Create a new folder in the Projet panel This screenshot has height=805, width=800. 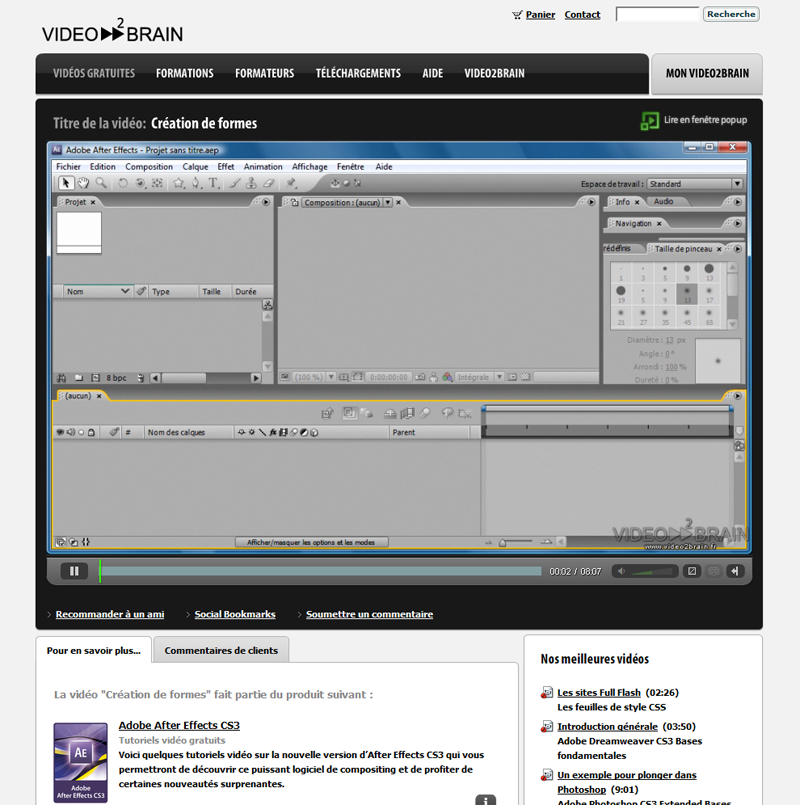tap(79, 378)
